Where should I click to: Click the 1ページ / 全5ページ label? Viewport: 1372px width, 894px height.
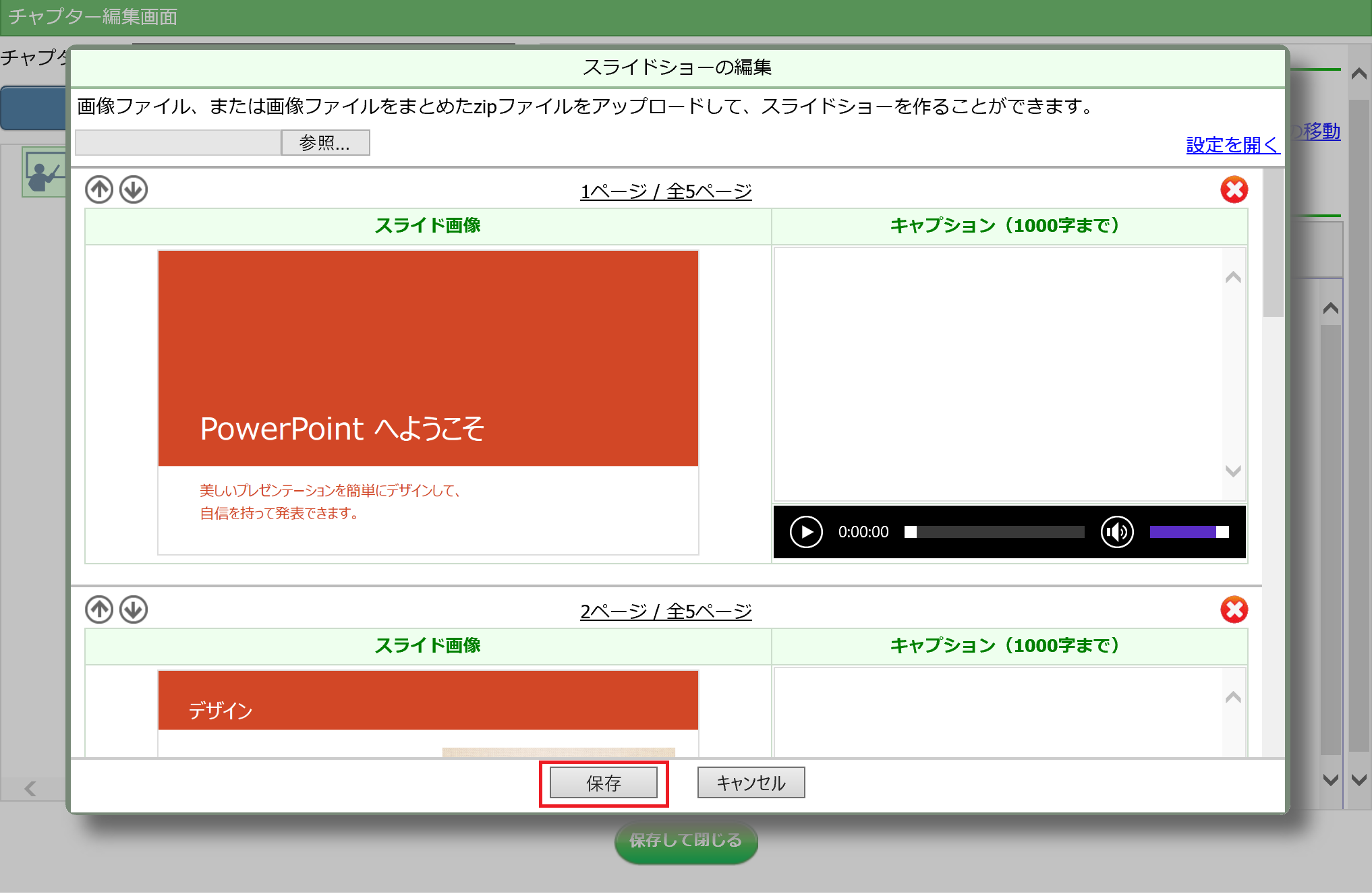coord(666,191)
